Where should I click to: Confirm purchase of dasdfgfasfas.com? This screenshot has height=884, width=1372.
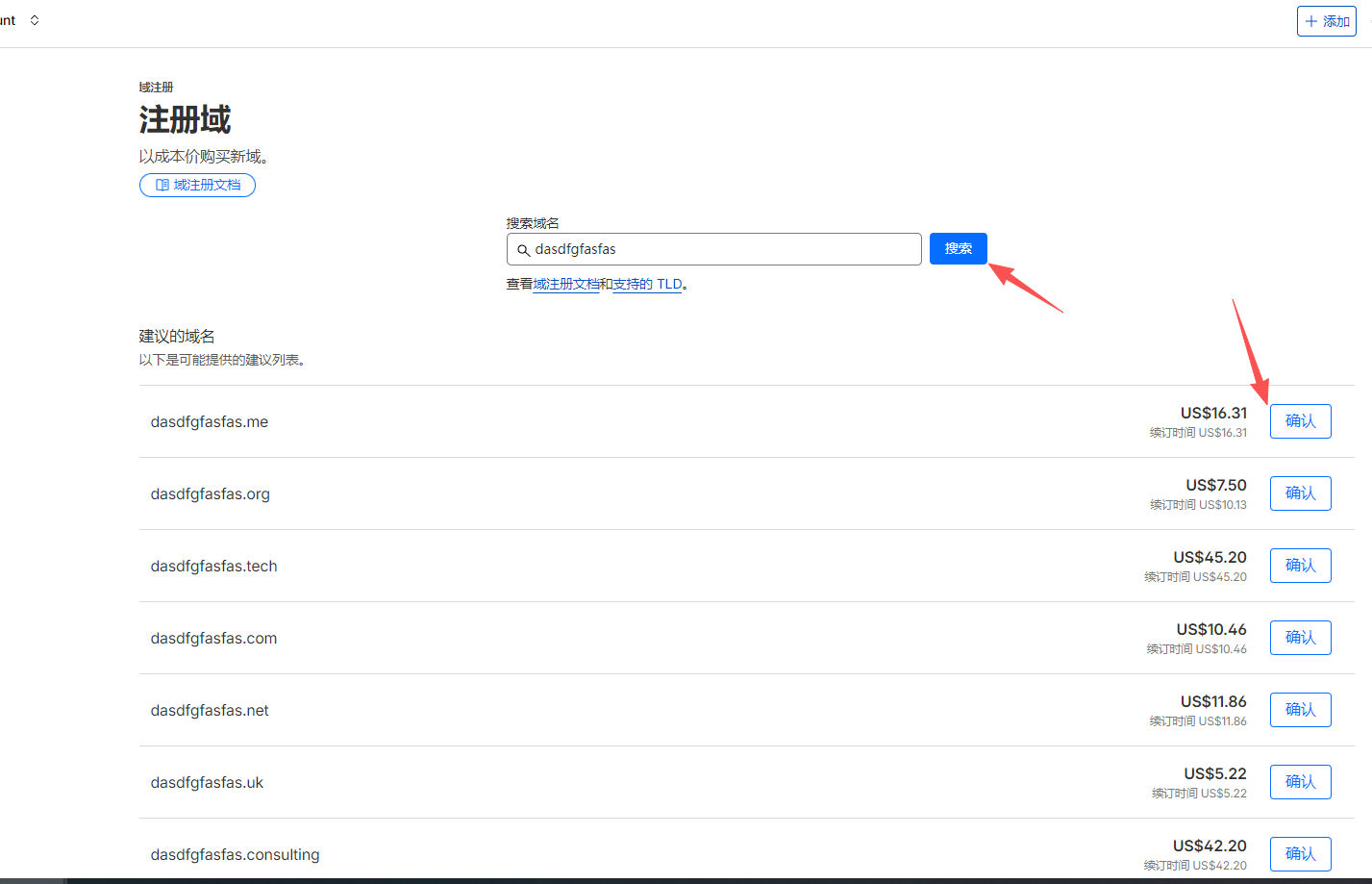[1300, 638]
